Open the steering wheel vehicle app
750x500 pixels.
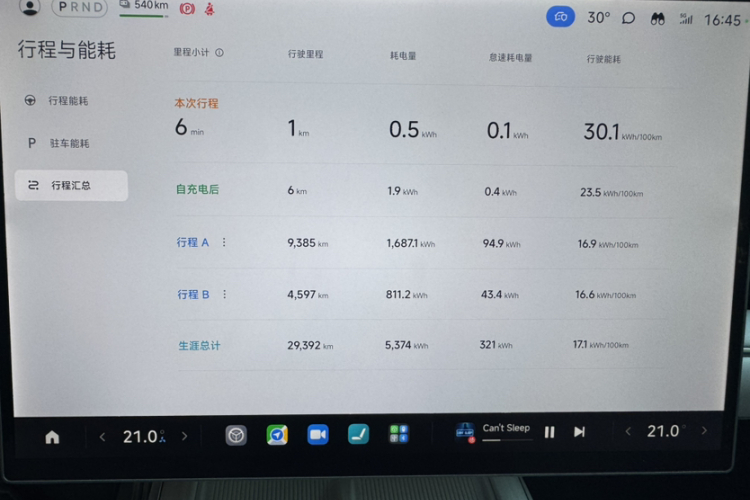(x=236, y=435)
